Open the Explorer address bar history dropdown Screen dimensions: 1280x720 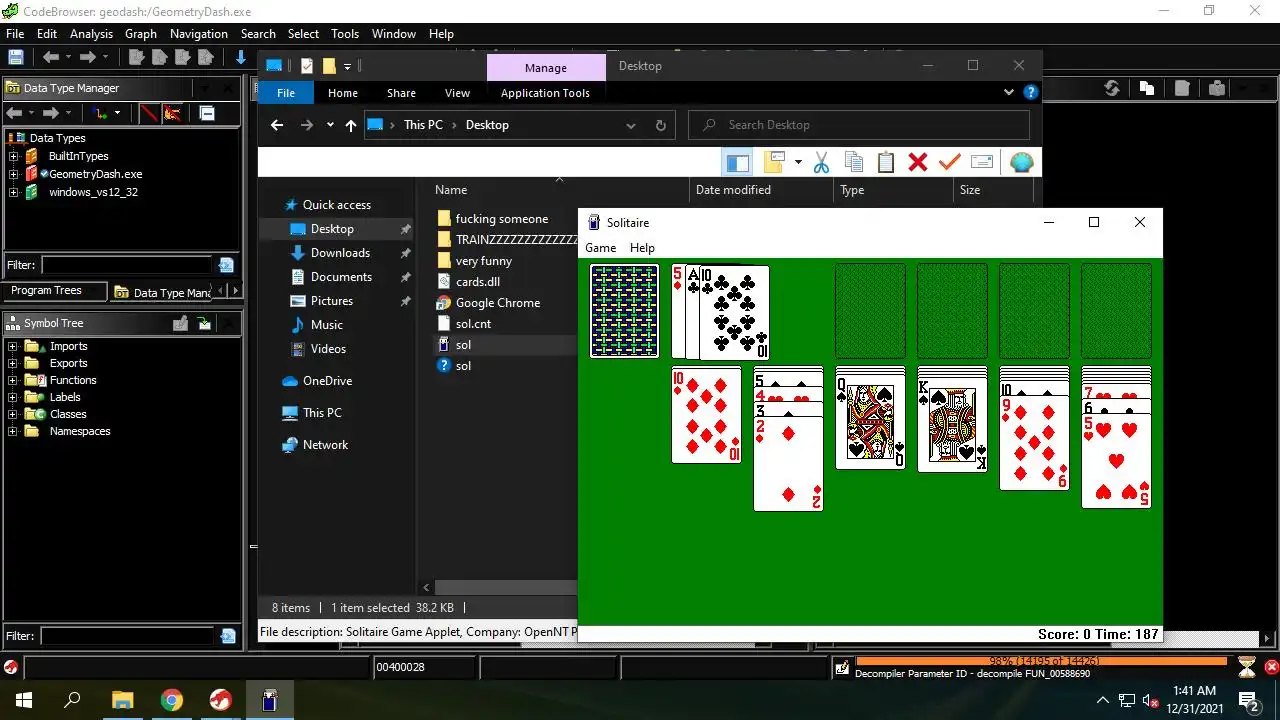(x=631, y=125)
